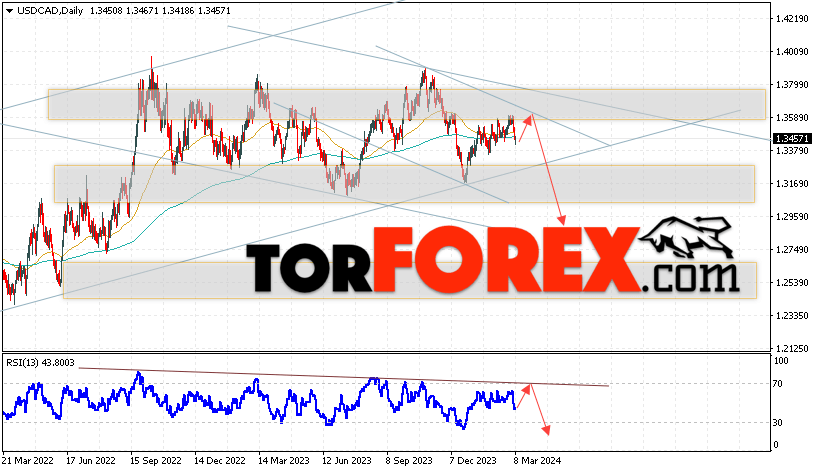Viewport: 816px width, 472px height.
Task: Click the RSI scale value 30
Action: click(777, 423)
